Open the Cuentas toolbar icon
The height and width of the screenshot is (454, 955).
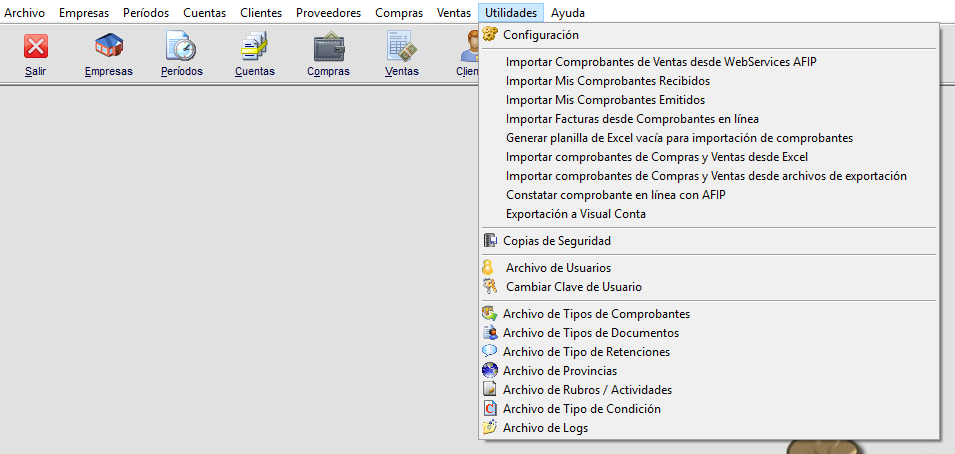(x=254, y=47)
